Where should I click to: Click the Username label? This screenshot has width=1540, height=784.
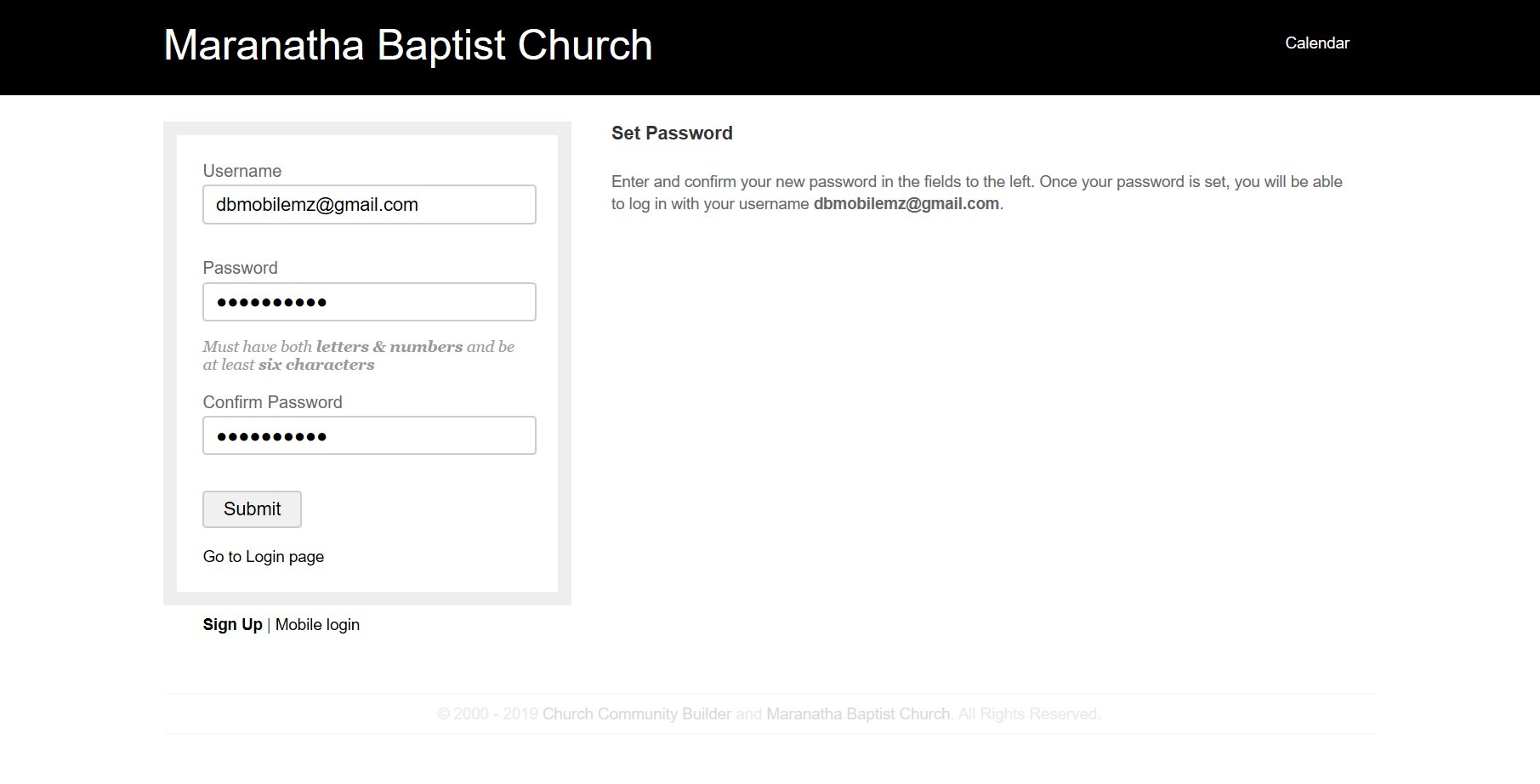tap(242, 171)
